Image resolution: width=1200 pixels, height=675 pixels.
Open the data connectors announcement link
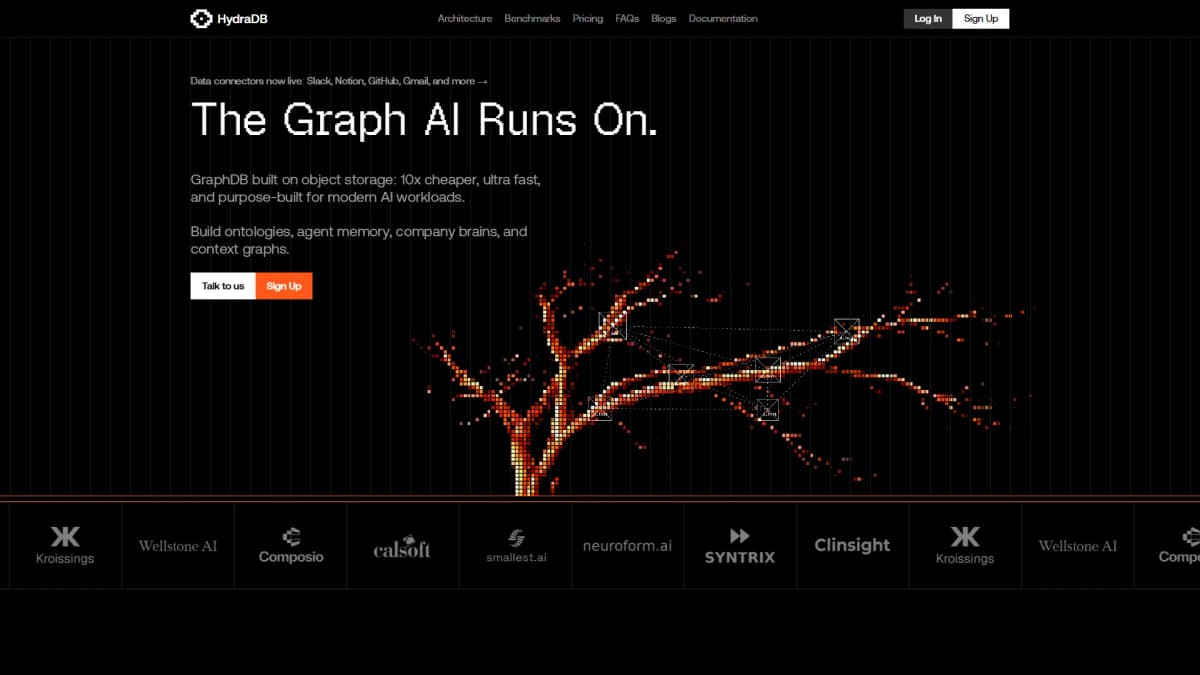click(x=339, y=81)
